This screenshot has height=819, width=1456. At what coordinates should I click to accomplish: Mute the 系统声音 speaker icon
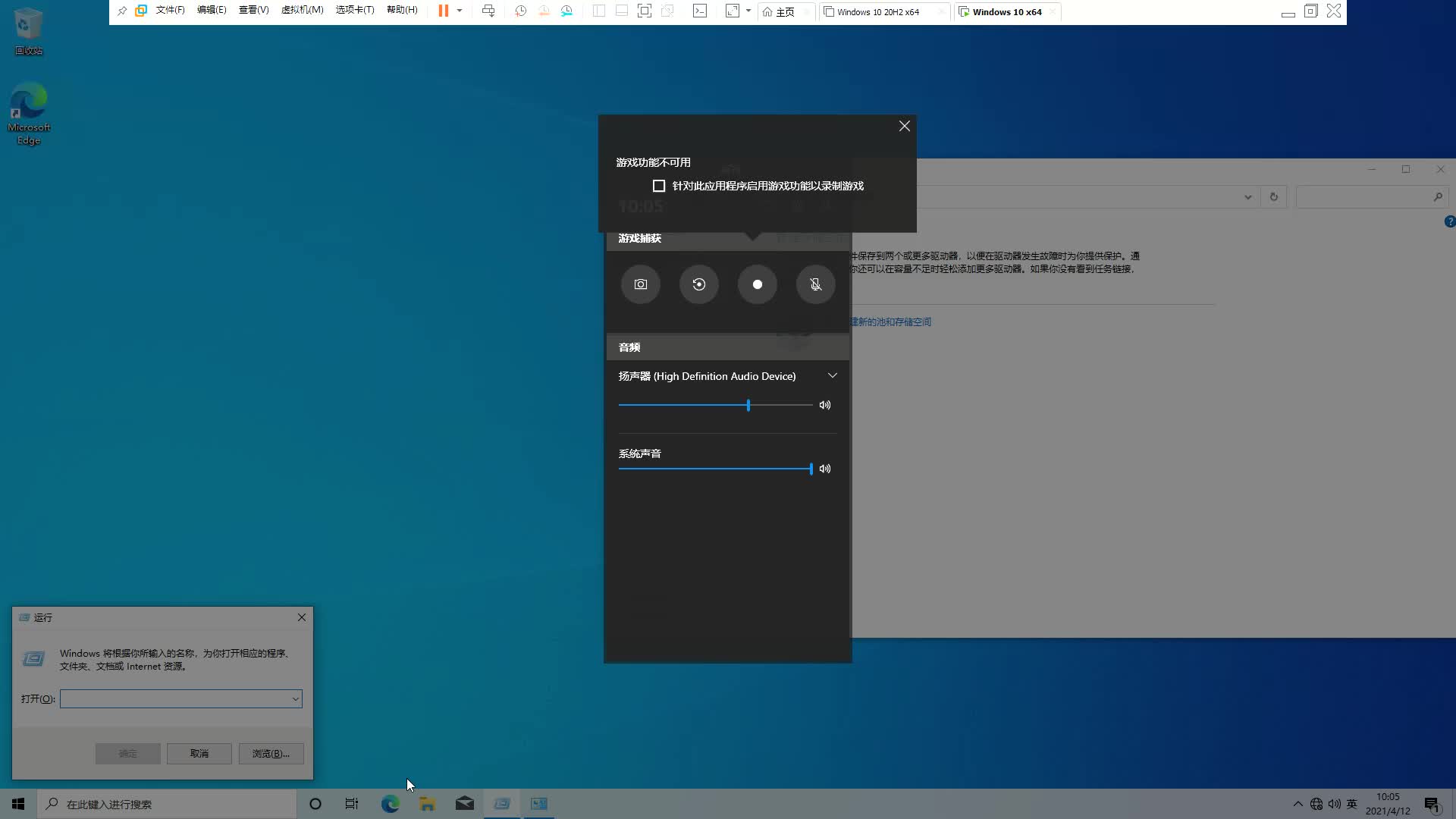tap(824, 469)
